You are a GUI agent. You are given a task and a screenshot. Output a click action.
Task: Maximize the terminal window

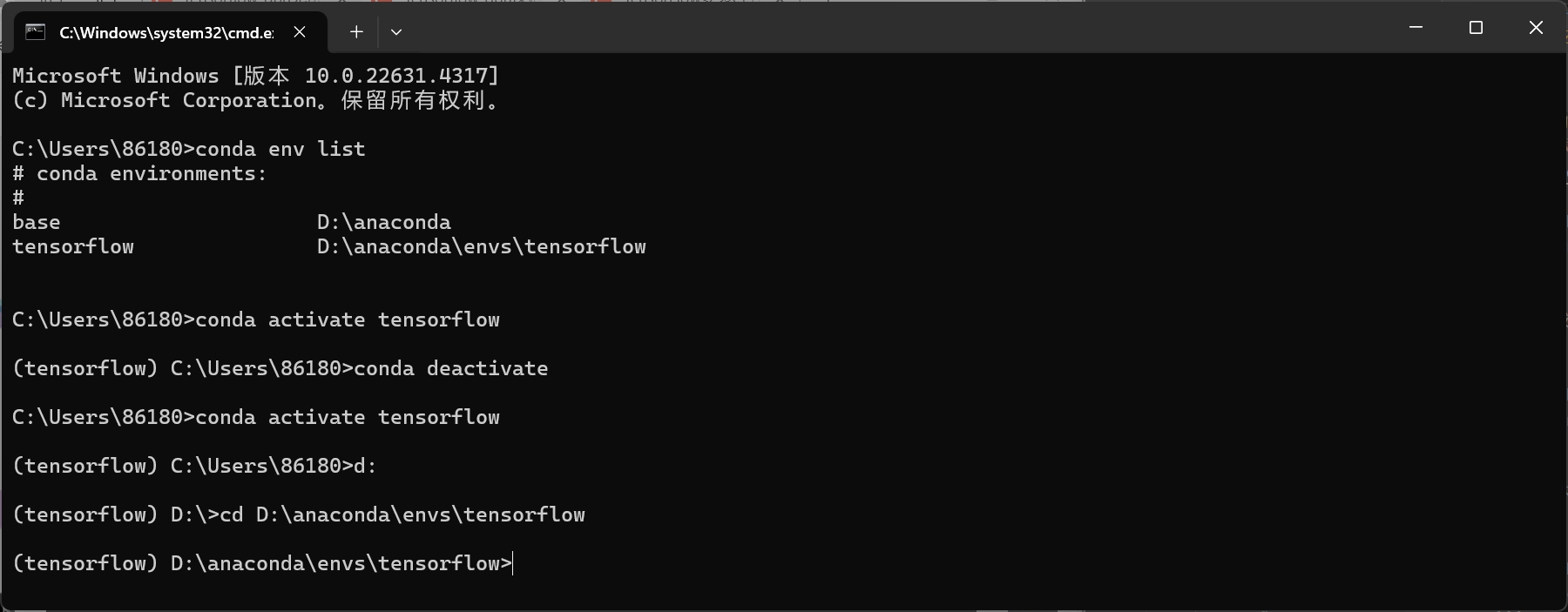(x=1476, y=28)
